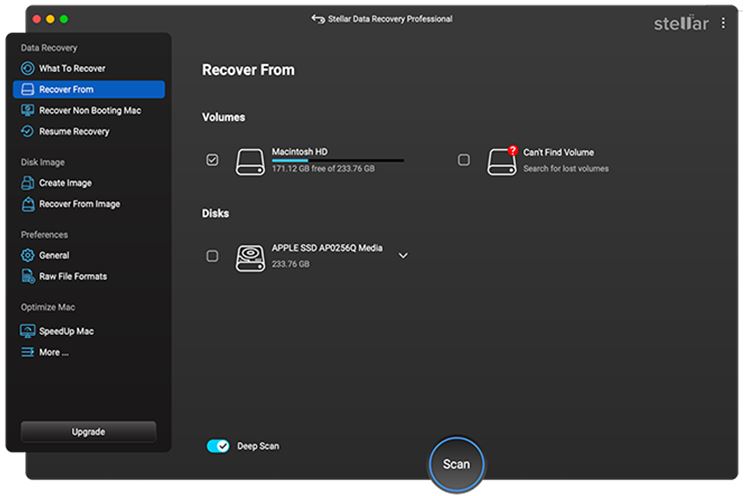Uncheck the Macintosh HD volume checkbox
Image resolution: width=746 pixels, height=496 pixels.
point(212,160)
